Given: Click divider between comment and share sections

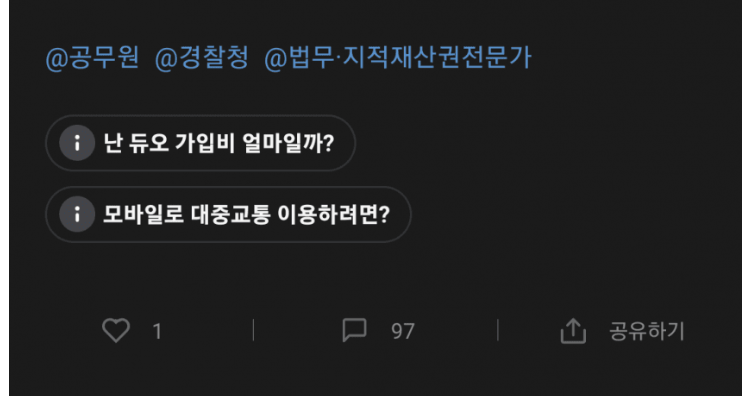Looking at the screenshot, I should coord(498,330).
